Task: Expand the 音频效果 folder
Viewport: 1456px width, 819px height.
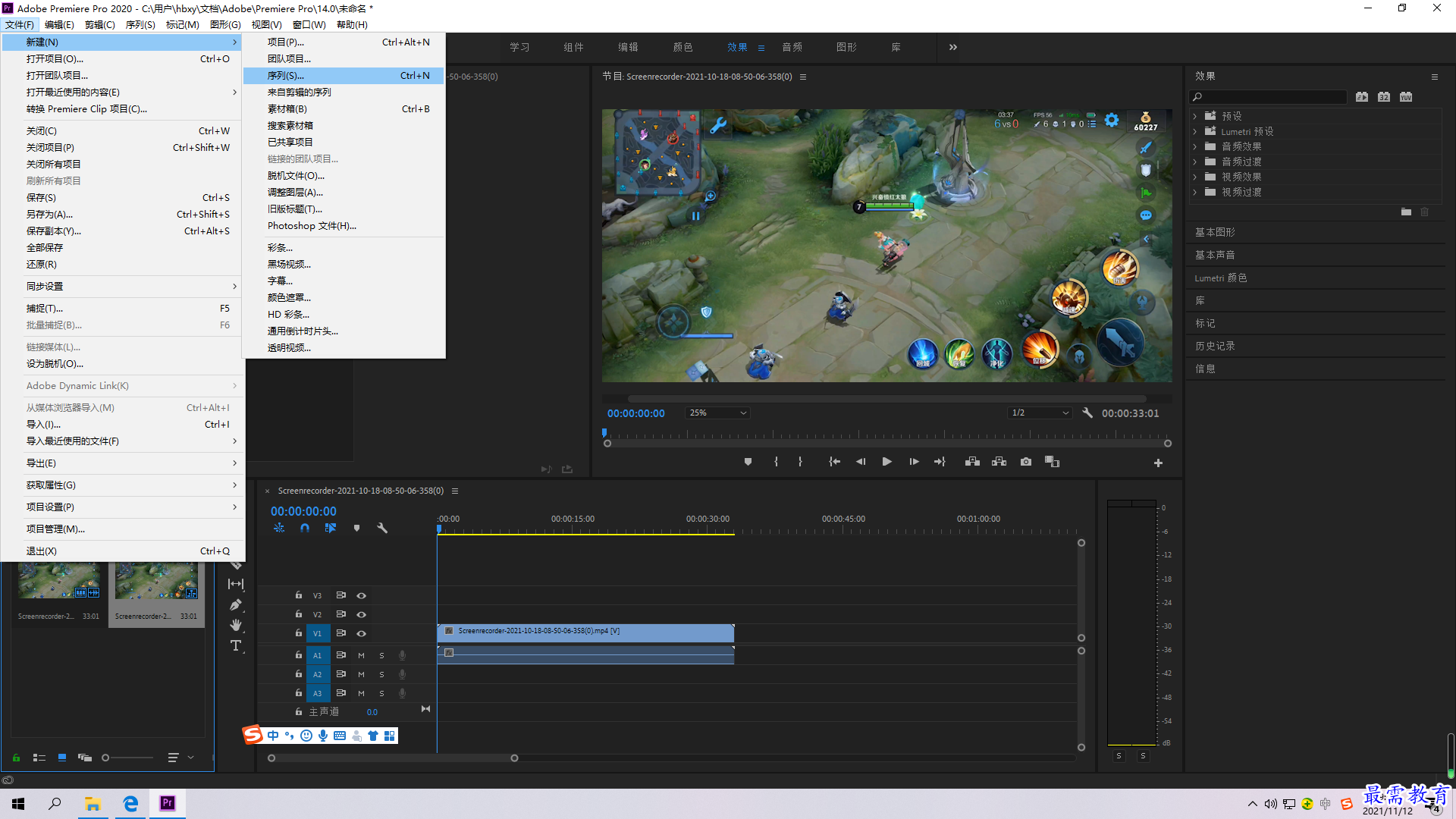Action: (1195, 146)
